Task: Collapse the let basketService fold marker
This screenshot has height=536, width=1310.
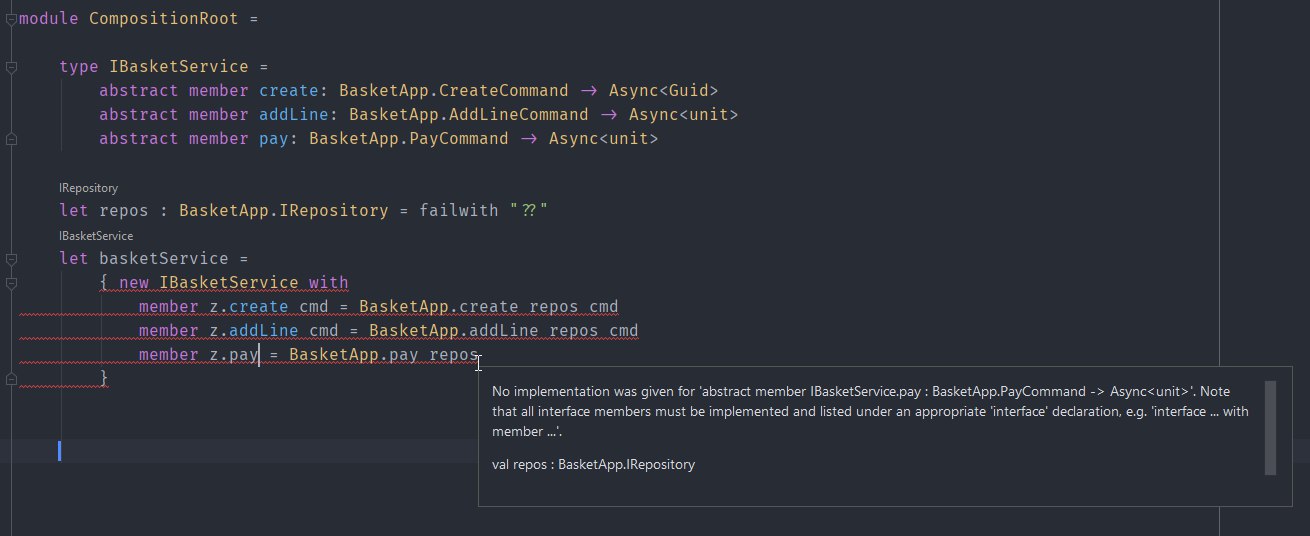Action: (10, 259)
